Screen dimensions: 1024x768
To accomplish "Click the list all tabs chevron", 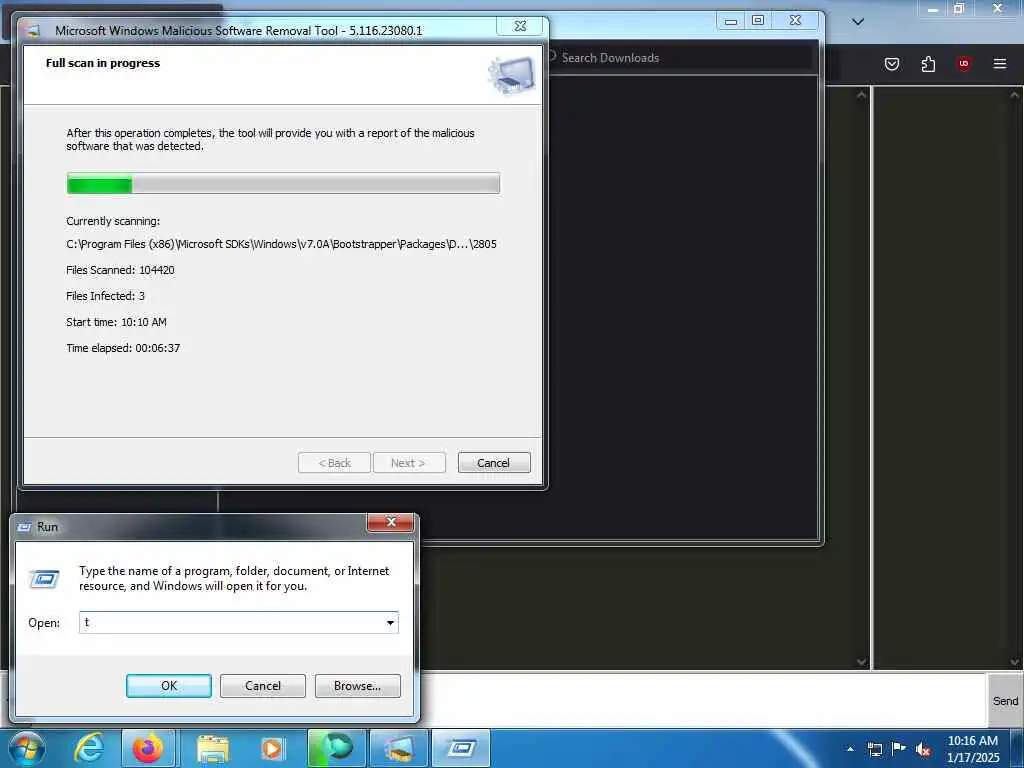I will [858, 22].
